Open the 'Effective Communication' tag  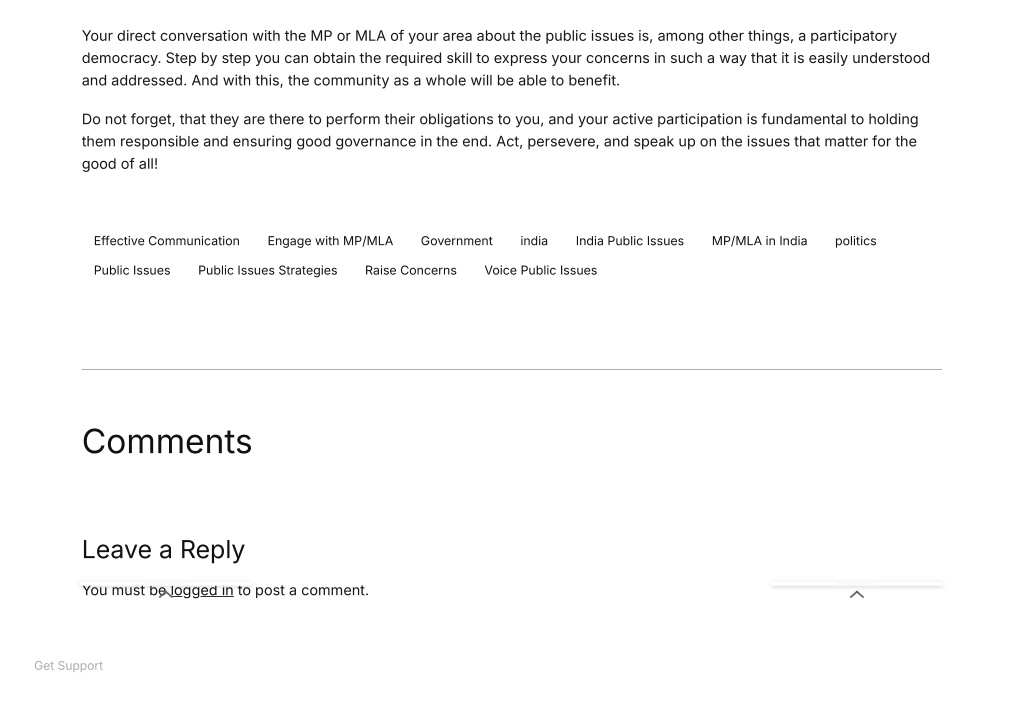(166, 241)
